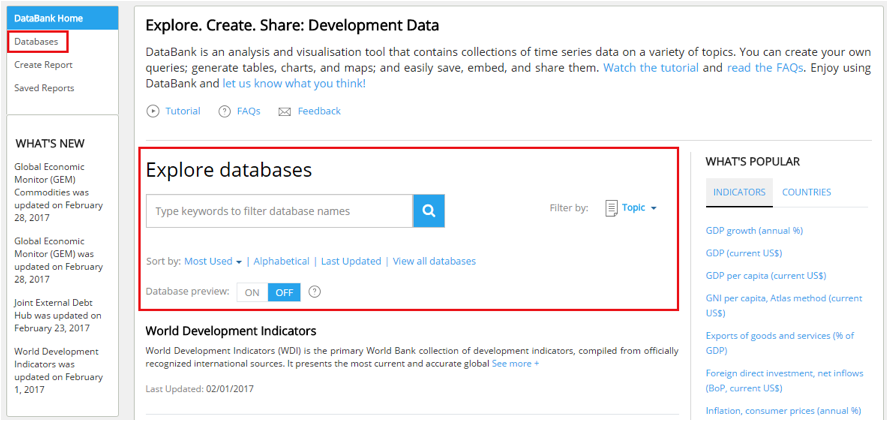This screenshot has height=421, width=888.
Task: Click the FAQs text link
Action: [249, 111]
